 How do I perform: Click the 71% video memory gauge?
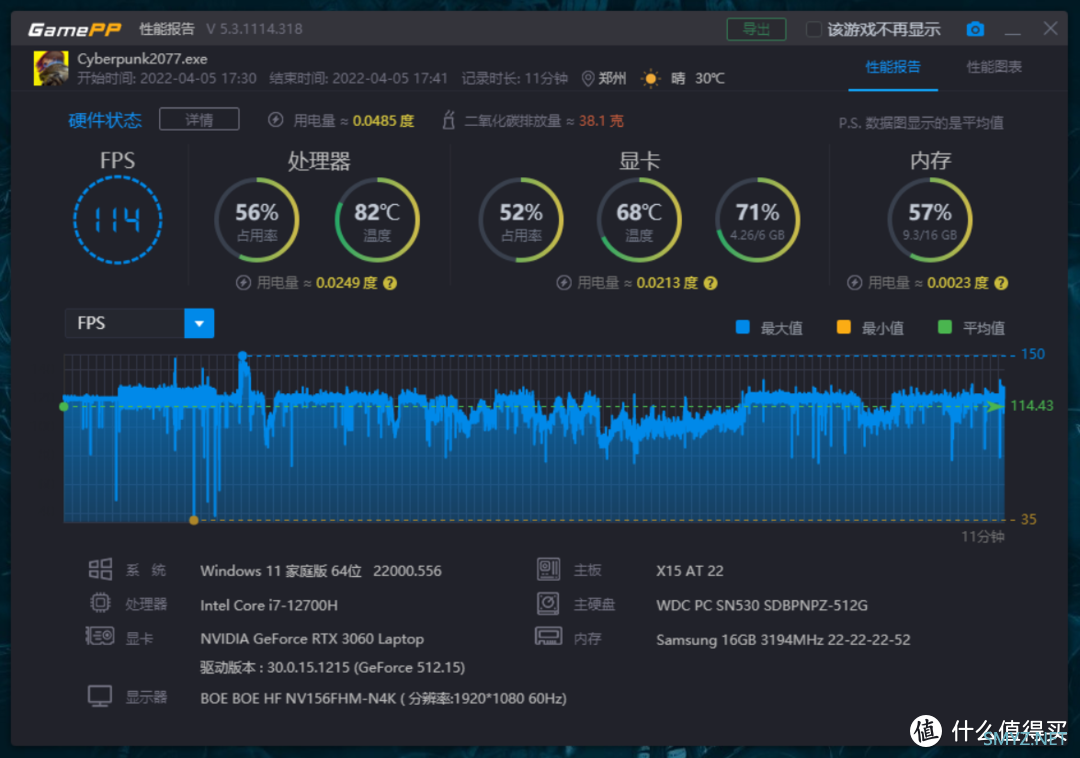pos(758,220)
